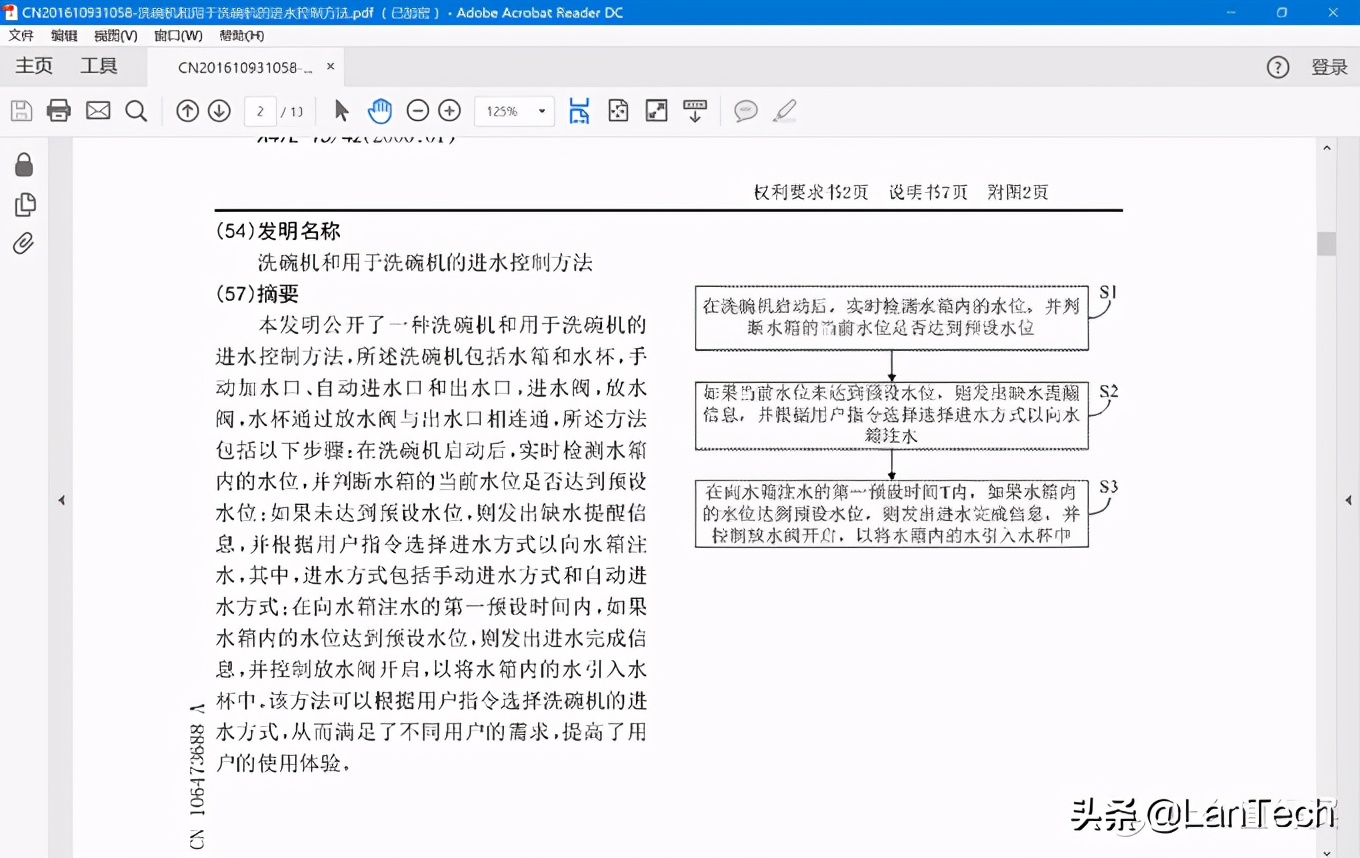Select the Highlight text tool

785,110
